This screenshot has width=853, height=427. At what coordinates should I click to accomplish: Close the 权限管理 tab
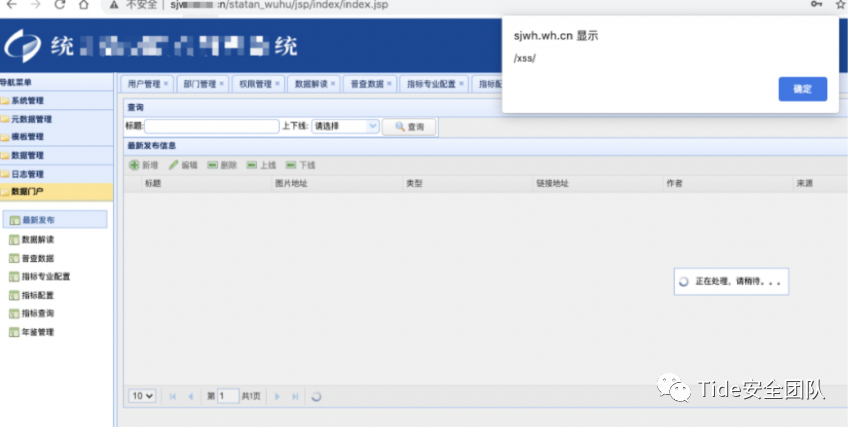coord(277,84)
